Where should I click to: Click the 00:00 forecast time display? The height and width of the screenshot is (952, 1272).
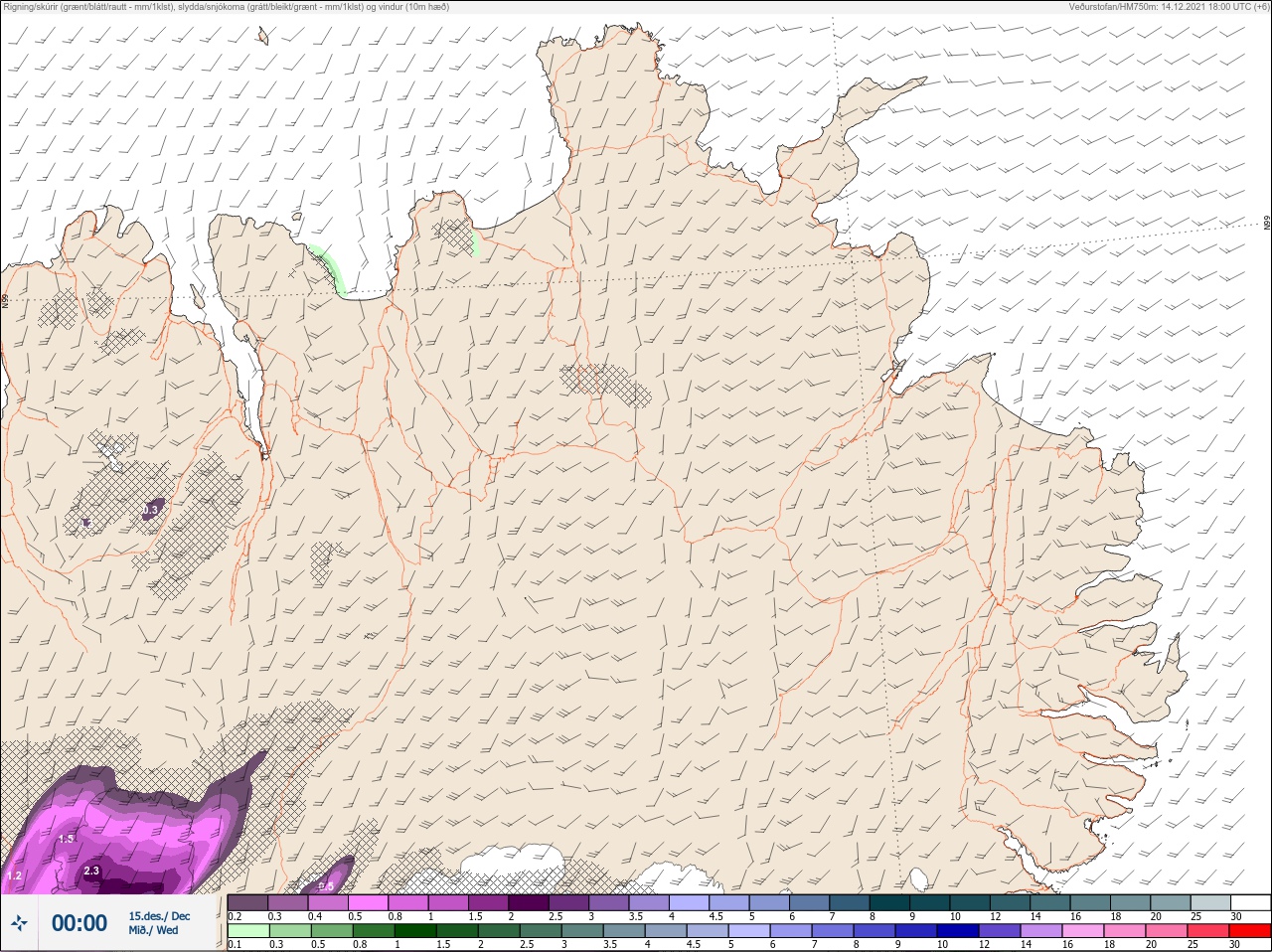coord(79,923)
